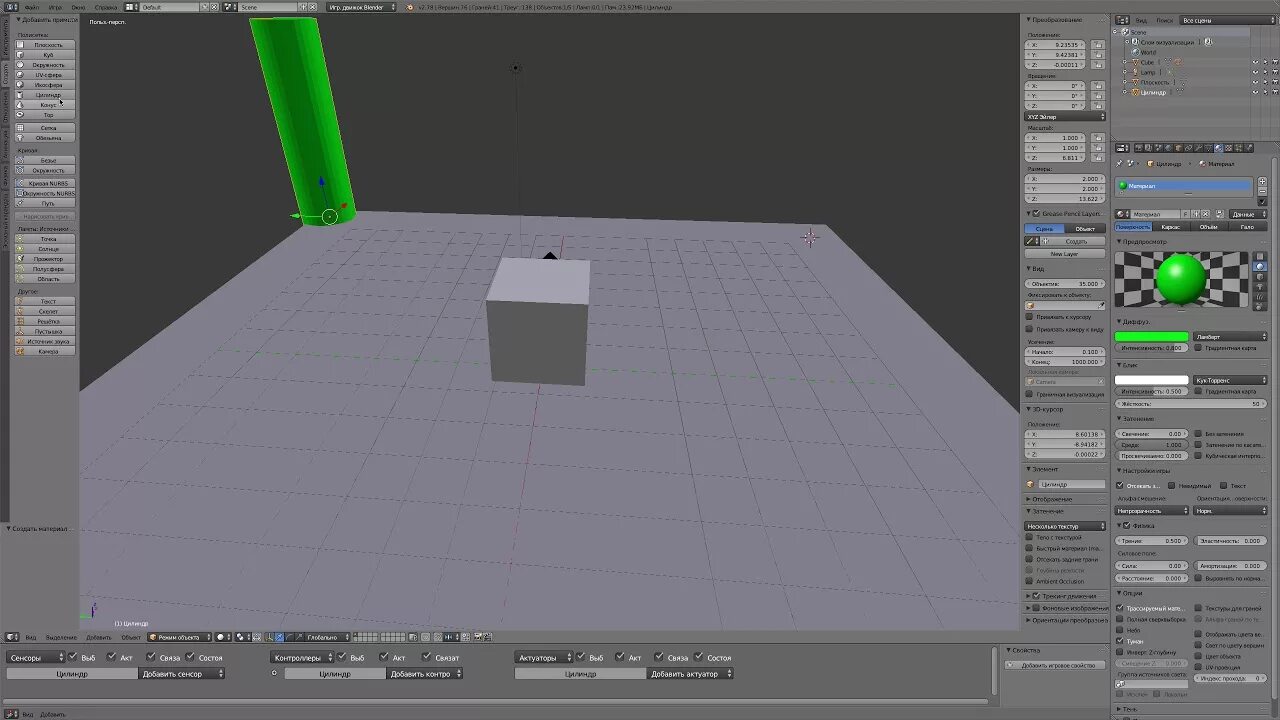Add a Прожектор spot lamp
The height and width of the screenshot is (720, 1280).
tap(45, 259)
